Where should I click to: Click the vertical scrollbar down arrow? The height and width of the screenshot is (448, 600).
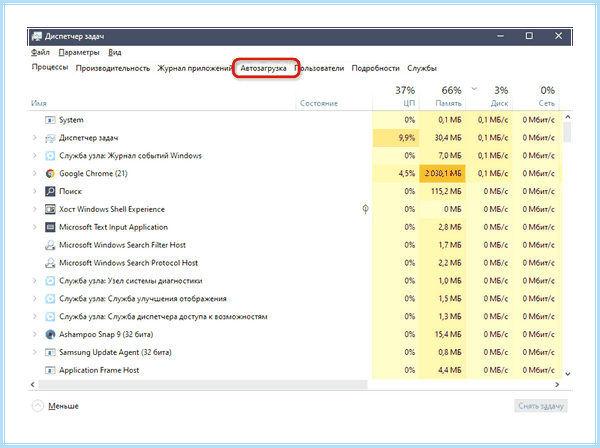pyautogui.click(x=568, y=374)
